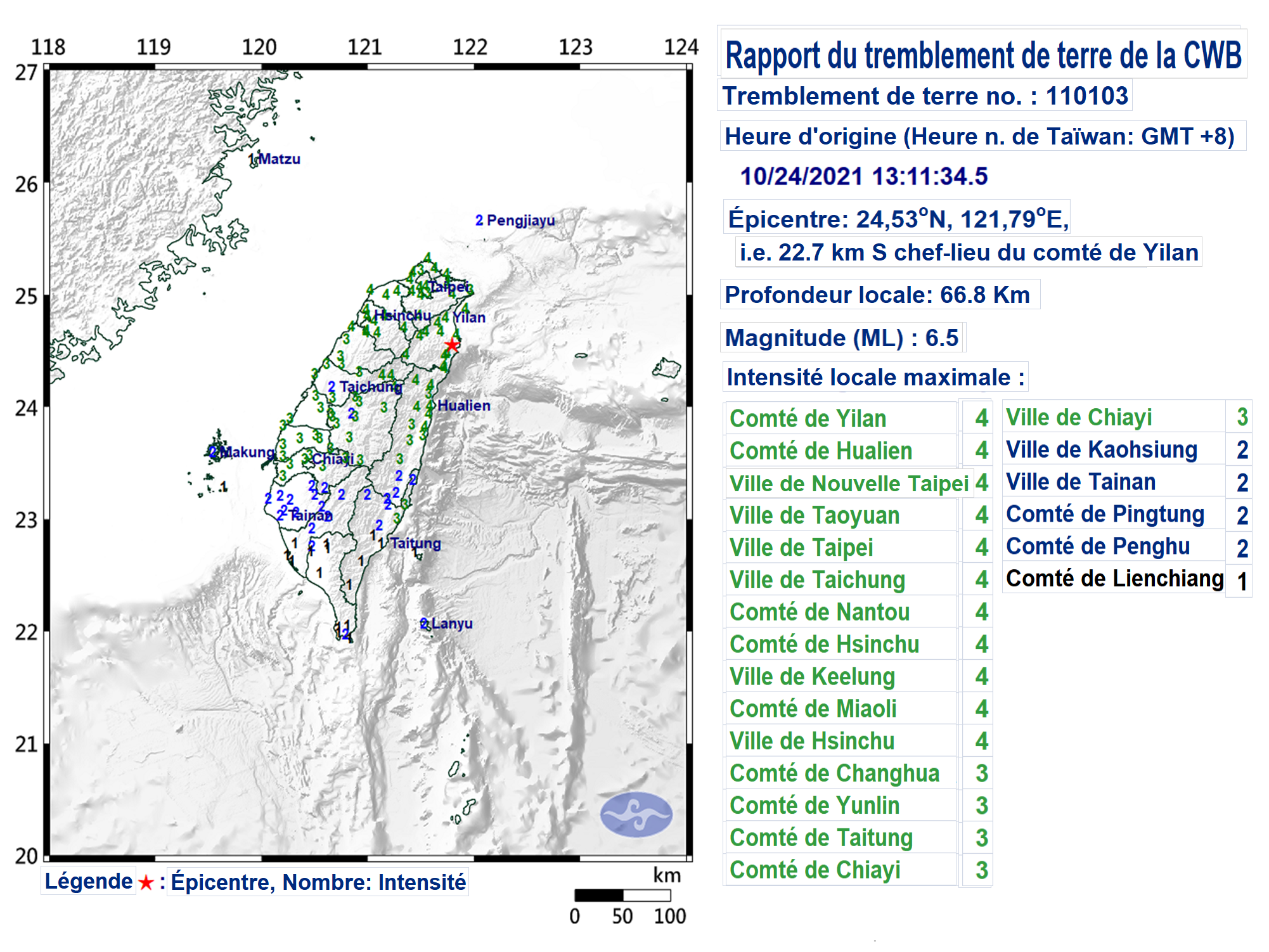The image size is (1269, 952).
Task: Click the Taitung city label
Action: pyautogui.click(x=415, y=543)
